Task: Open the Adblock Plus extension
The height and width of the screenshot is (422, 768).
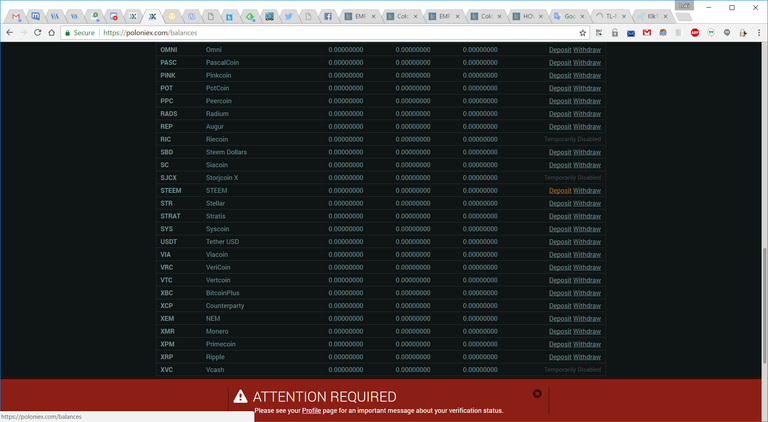Action: click(x=695, y=33)
